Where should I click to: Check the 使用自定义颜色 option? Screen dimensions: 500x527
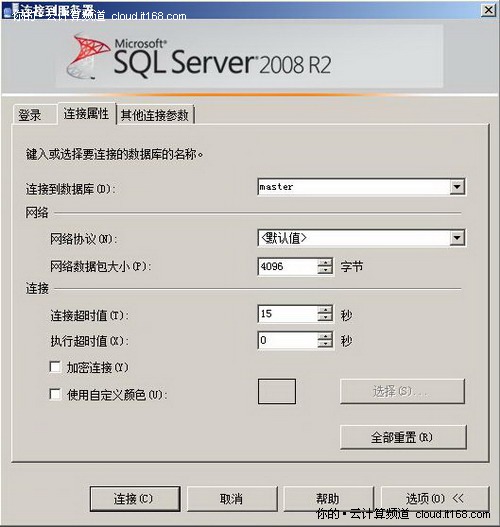[x=55, y=394]
